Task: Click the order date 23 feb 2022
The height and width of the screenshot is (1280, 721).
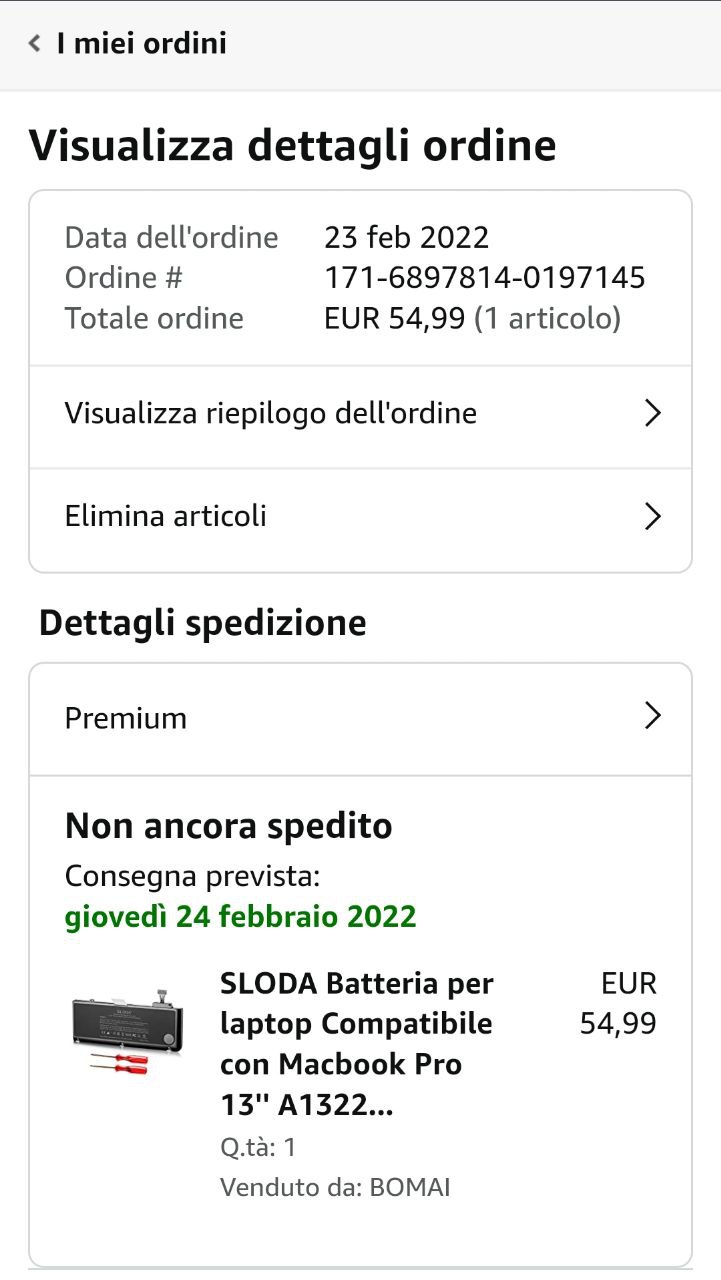Action: tap(406, 237)
